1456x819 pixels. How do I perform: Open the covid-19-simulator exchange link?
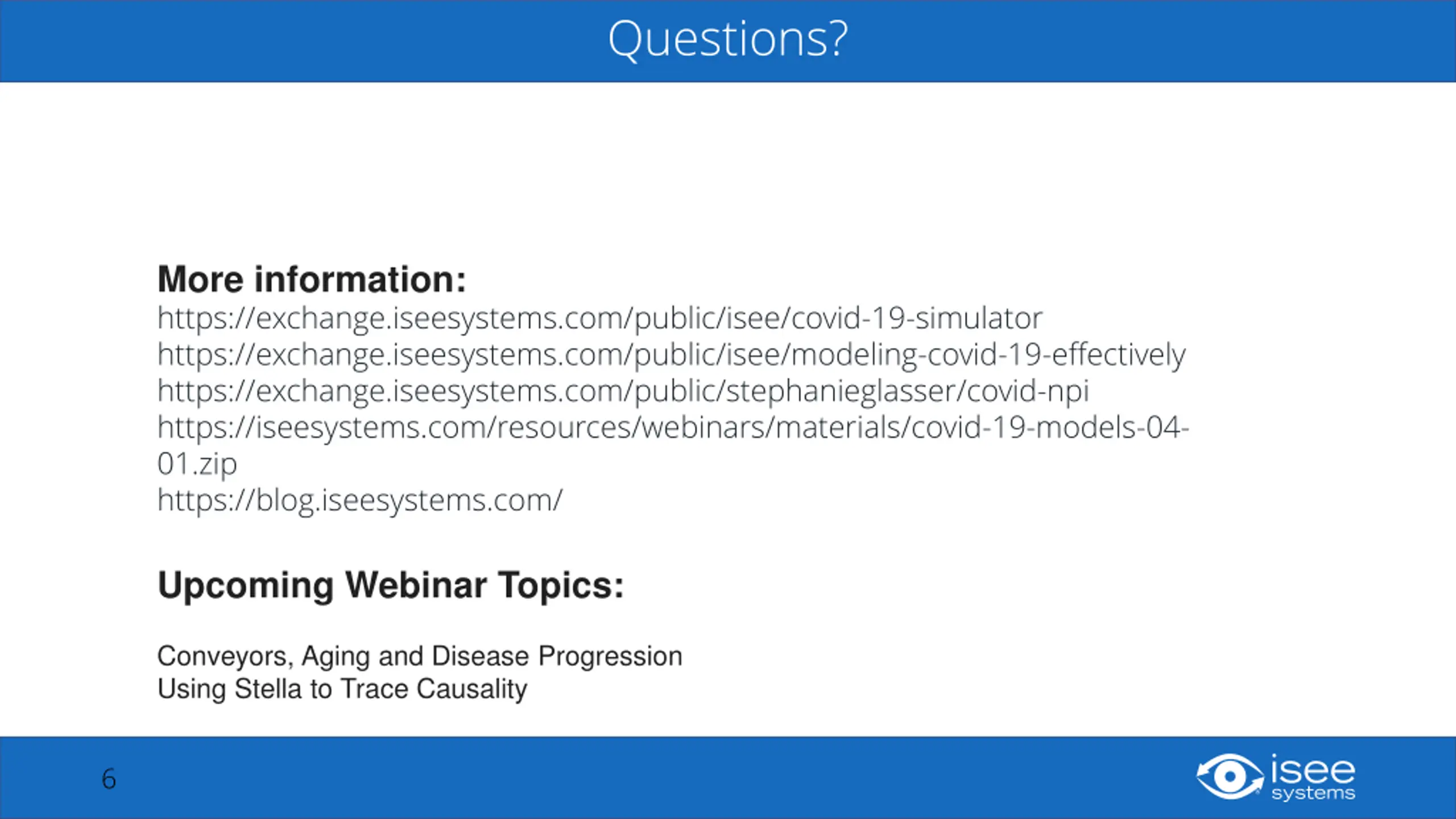click(599, 318)
